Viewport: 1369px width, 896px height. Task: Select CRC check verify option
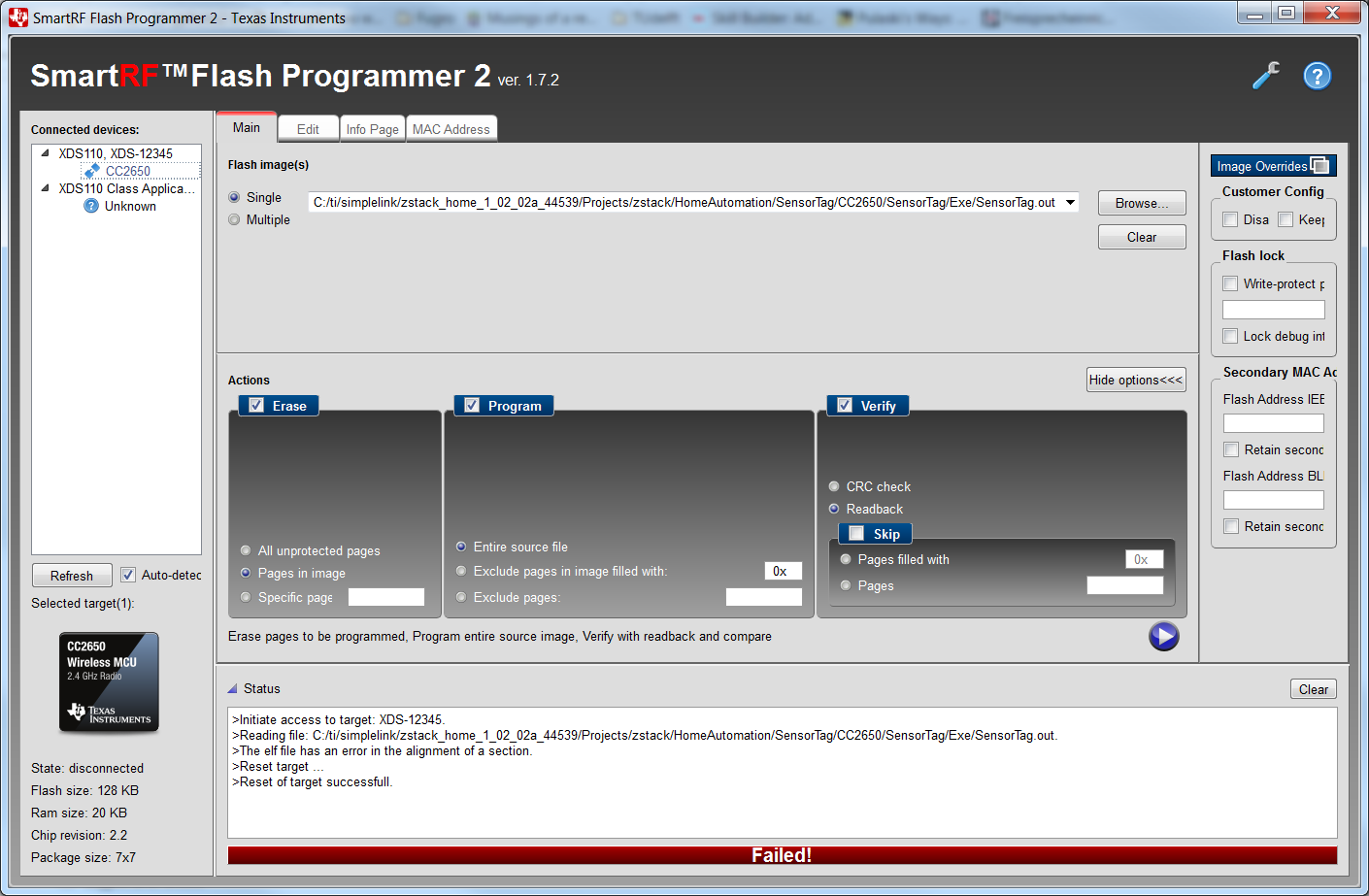[834, 486]
